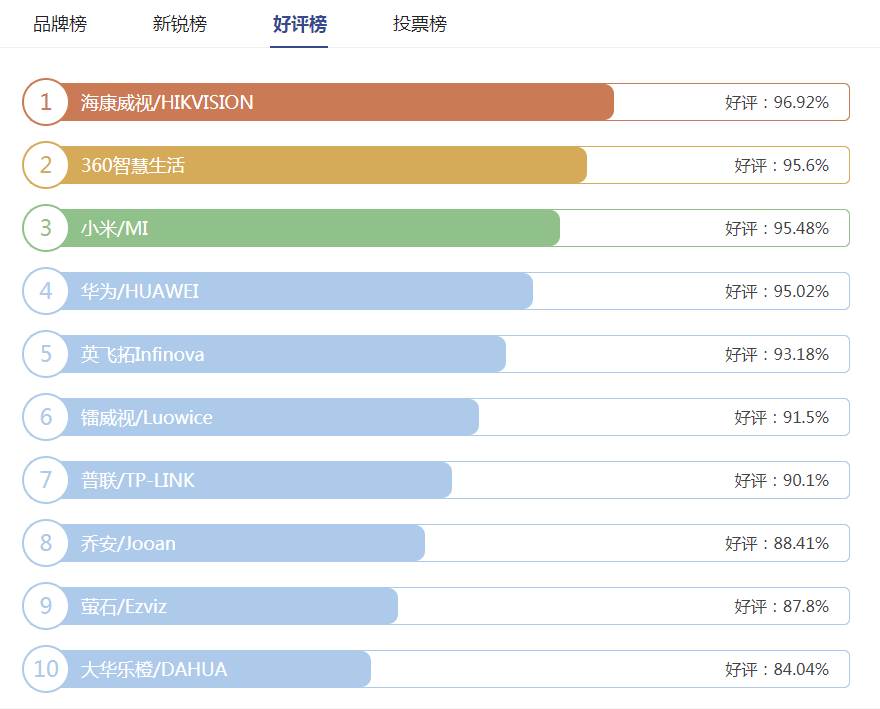Screen dimensions: 880x709
Task: Click the 普联/TP-LINK brand name
Action: 138,480
